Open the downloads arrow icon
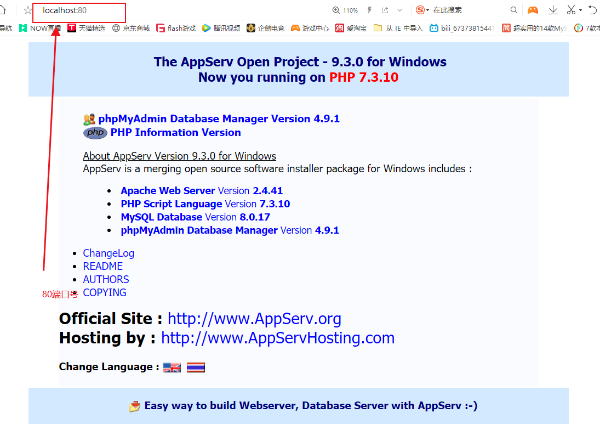 [553, 10]
